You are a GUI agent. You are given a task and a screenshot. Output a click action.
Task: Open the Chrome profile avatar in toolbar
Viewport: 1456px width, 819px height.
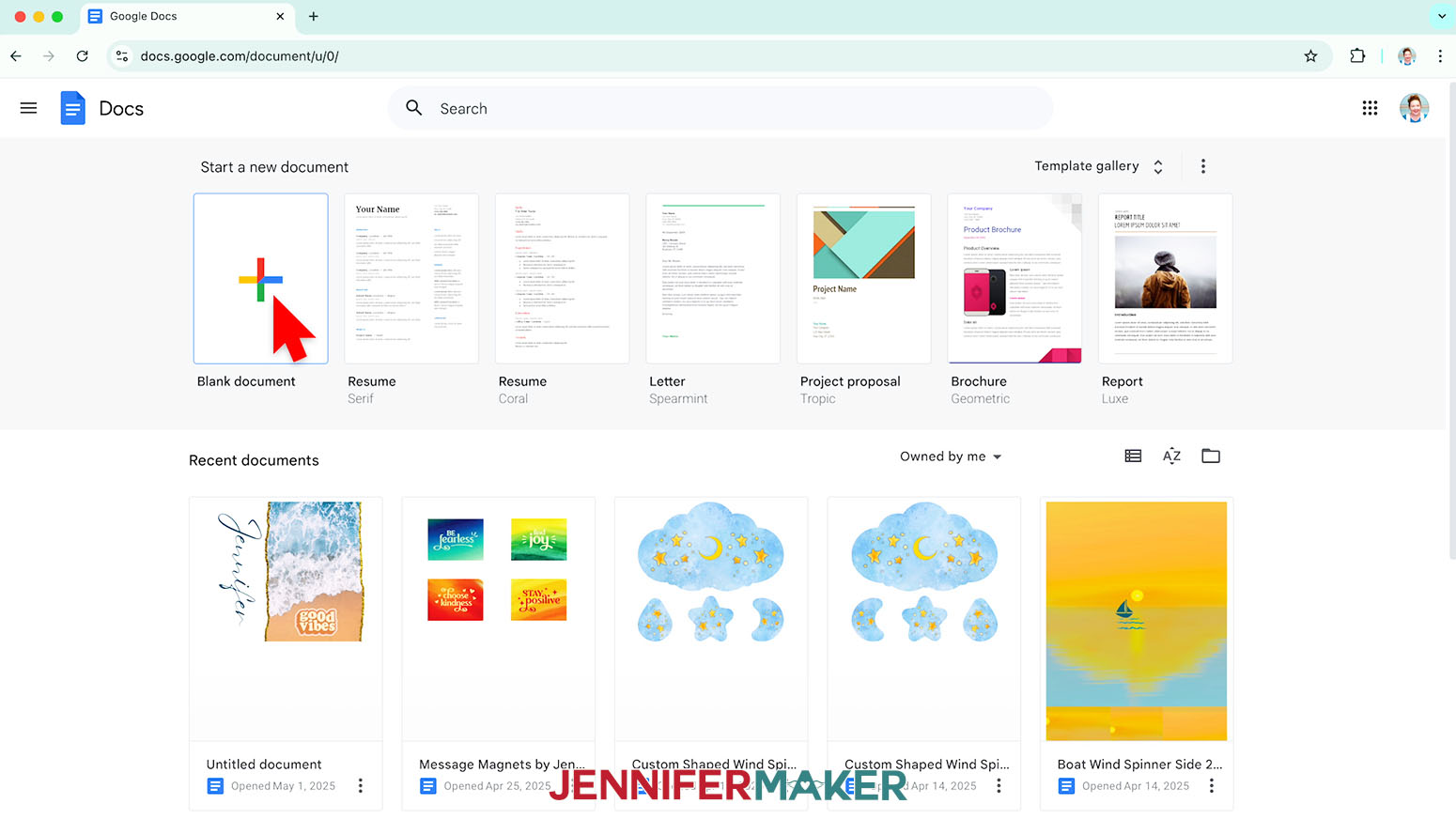pyautogui.click(x=1406, y=56)
